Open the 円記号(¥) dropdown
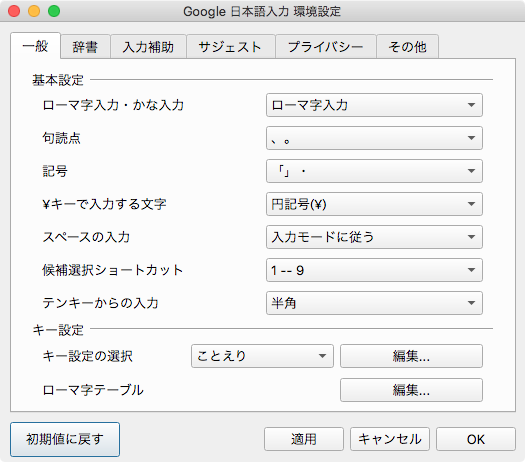Viewport: 525px width, 462px height. click(x=374, y=204)
